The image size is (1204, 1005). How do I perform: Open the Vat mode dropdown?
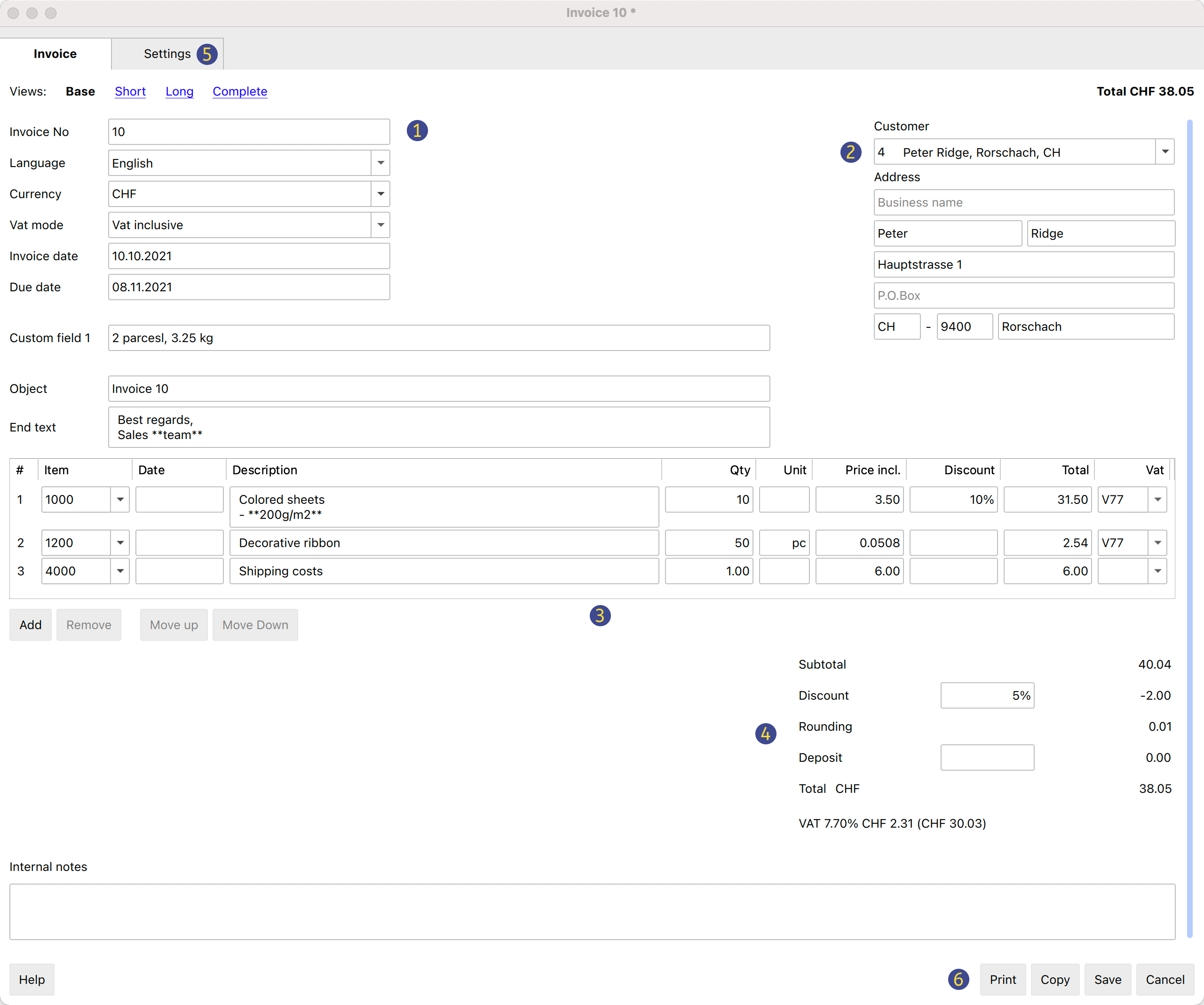pyautogui.click(x=380, y=225)
